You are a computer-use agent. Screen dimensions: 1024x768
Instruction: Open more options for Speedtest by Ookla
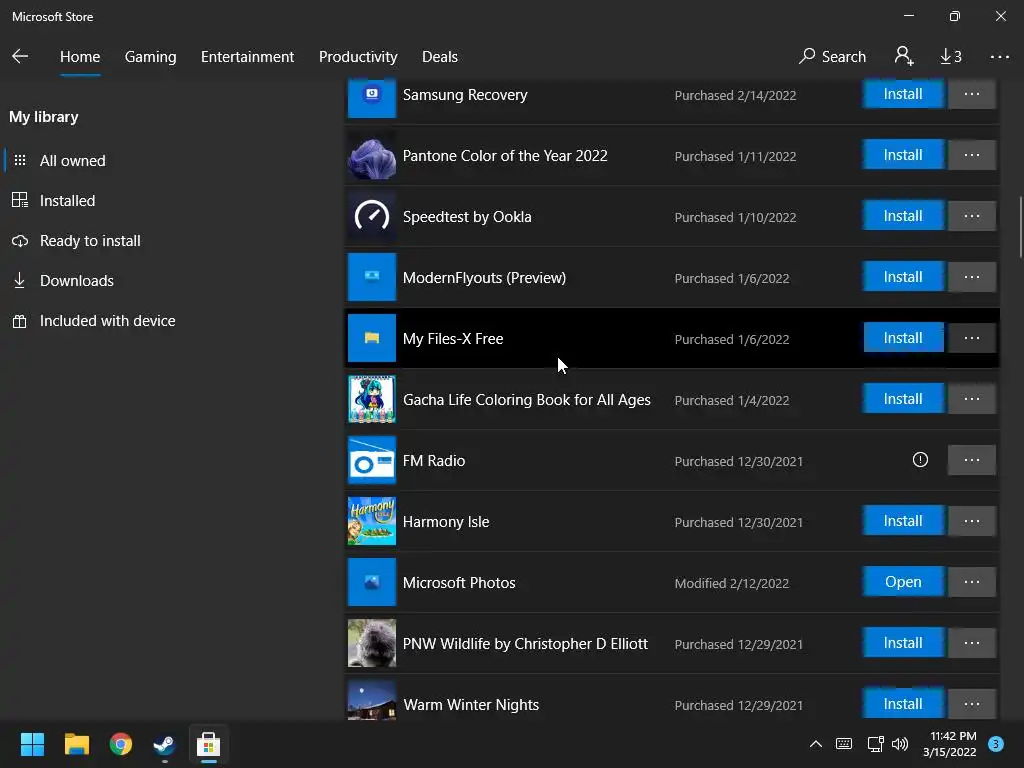(x=972, y=216)
